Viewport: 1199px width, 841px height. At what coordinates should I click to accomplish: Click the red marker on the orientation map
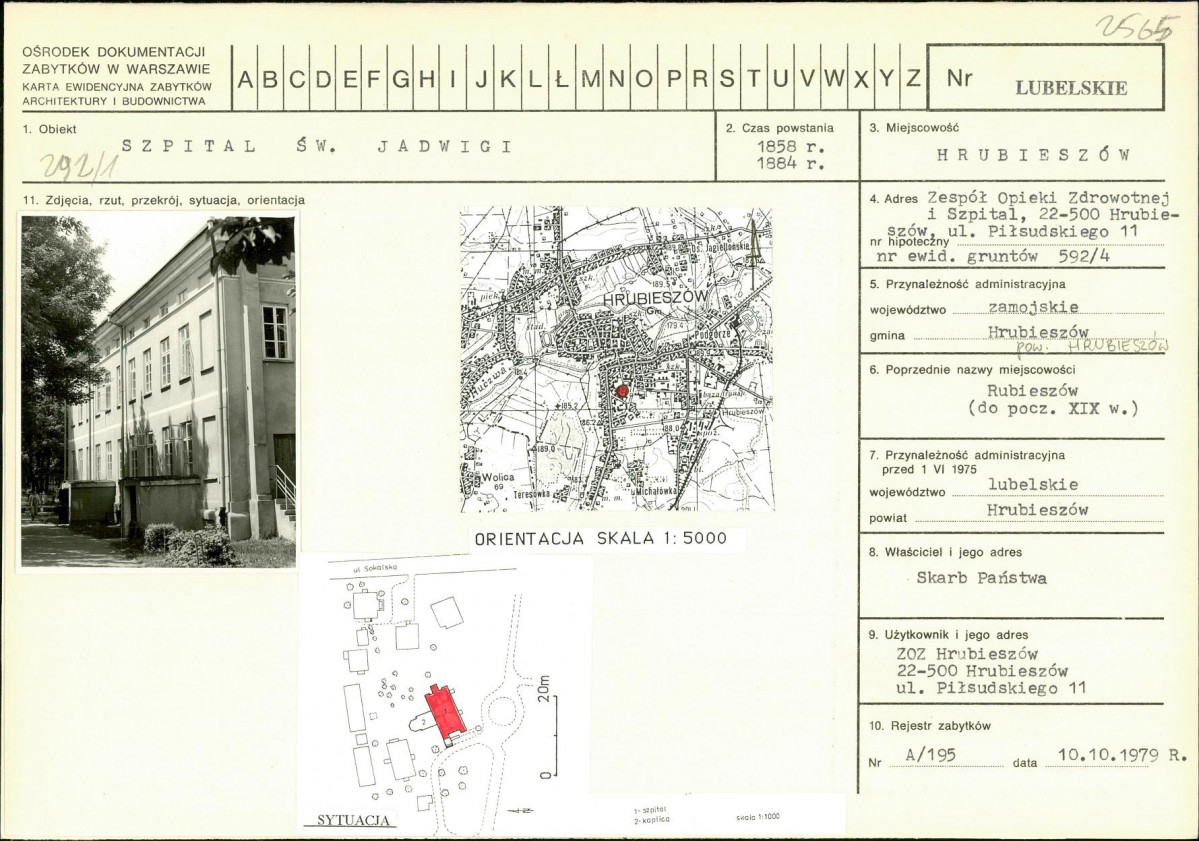click(x=622, y=391)
